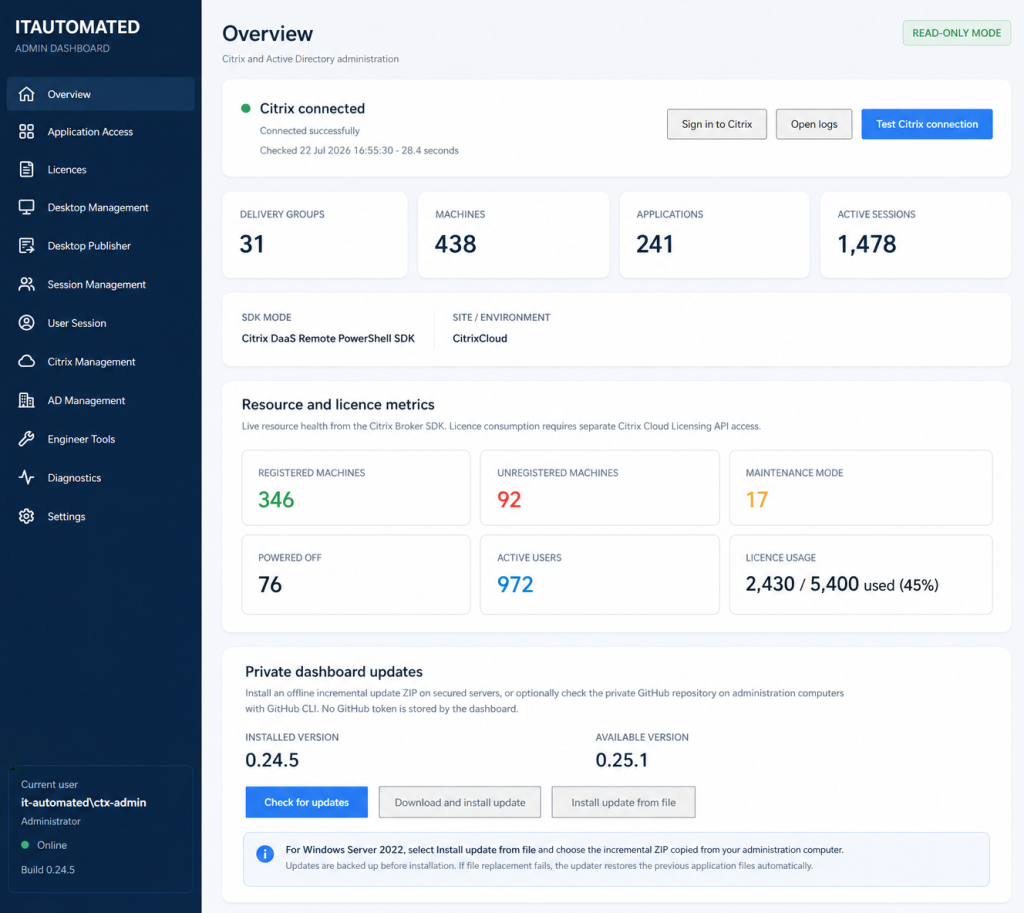
Task: Click installed version 0.24.5 value
Action: click(x=272, y=760)
